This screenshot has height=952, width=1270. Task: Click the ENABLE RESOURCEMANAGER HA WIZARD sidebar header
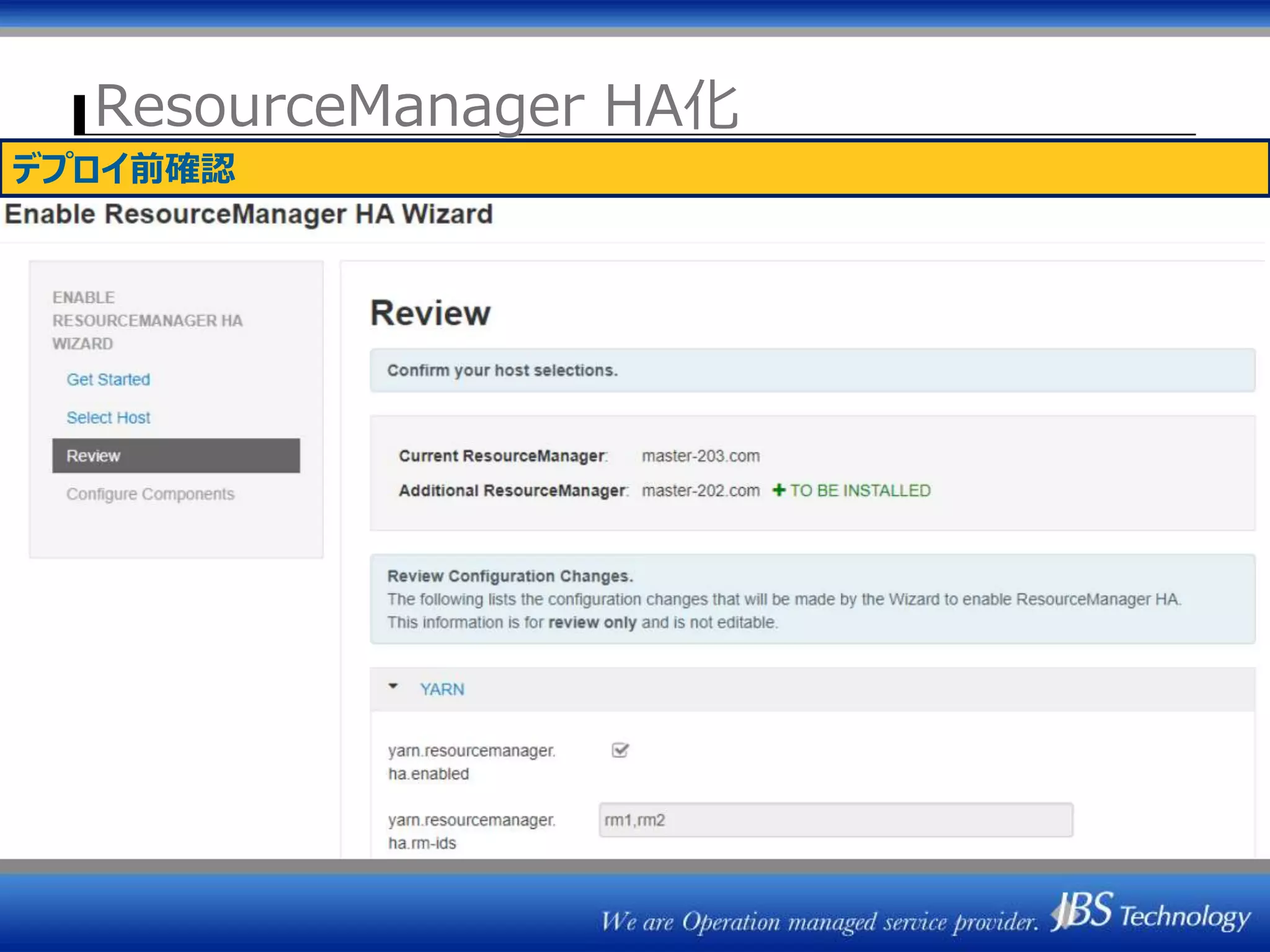tap(148, 320)
